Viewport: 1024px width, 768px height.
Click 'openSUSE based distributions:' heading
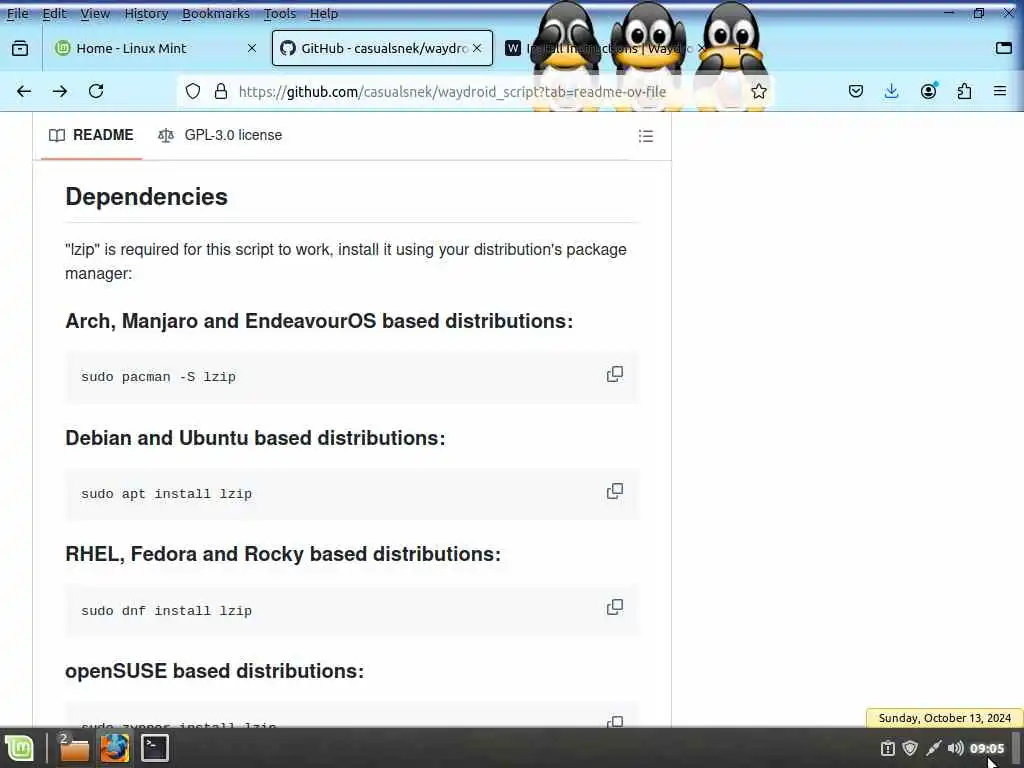click(x=214, y=671)
